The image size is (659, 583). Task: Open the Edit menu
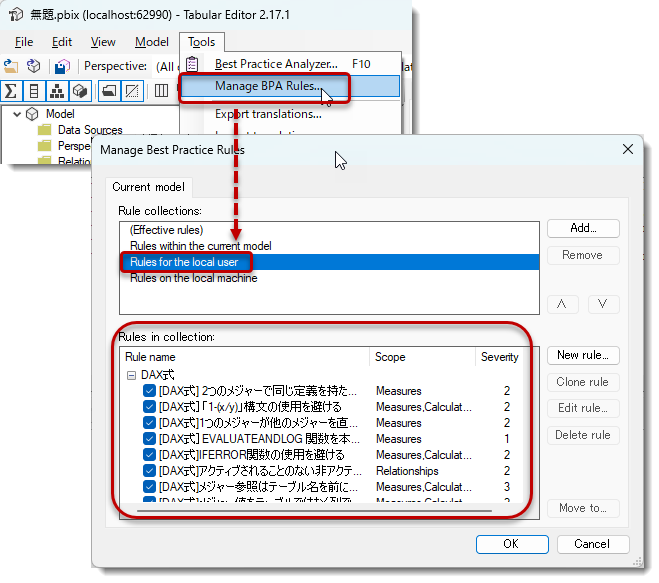62,42
